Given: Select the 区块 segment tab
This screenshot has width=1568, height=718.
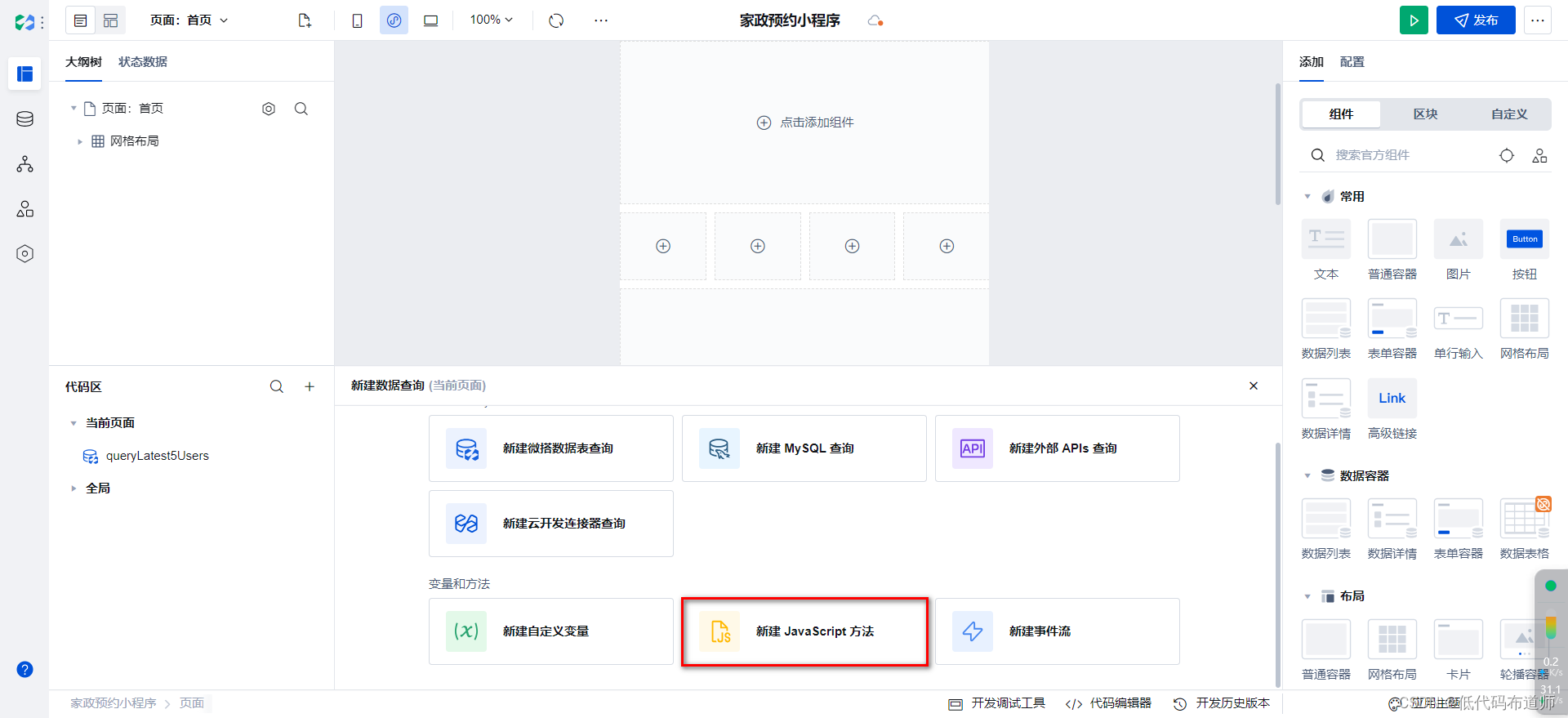Looking at the screenshot, I should tap(1426, 114).
